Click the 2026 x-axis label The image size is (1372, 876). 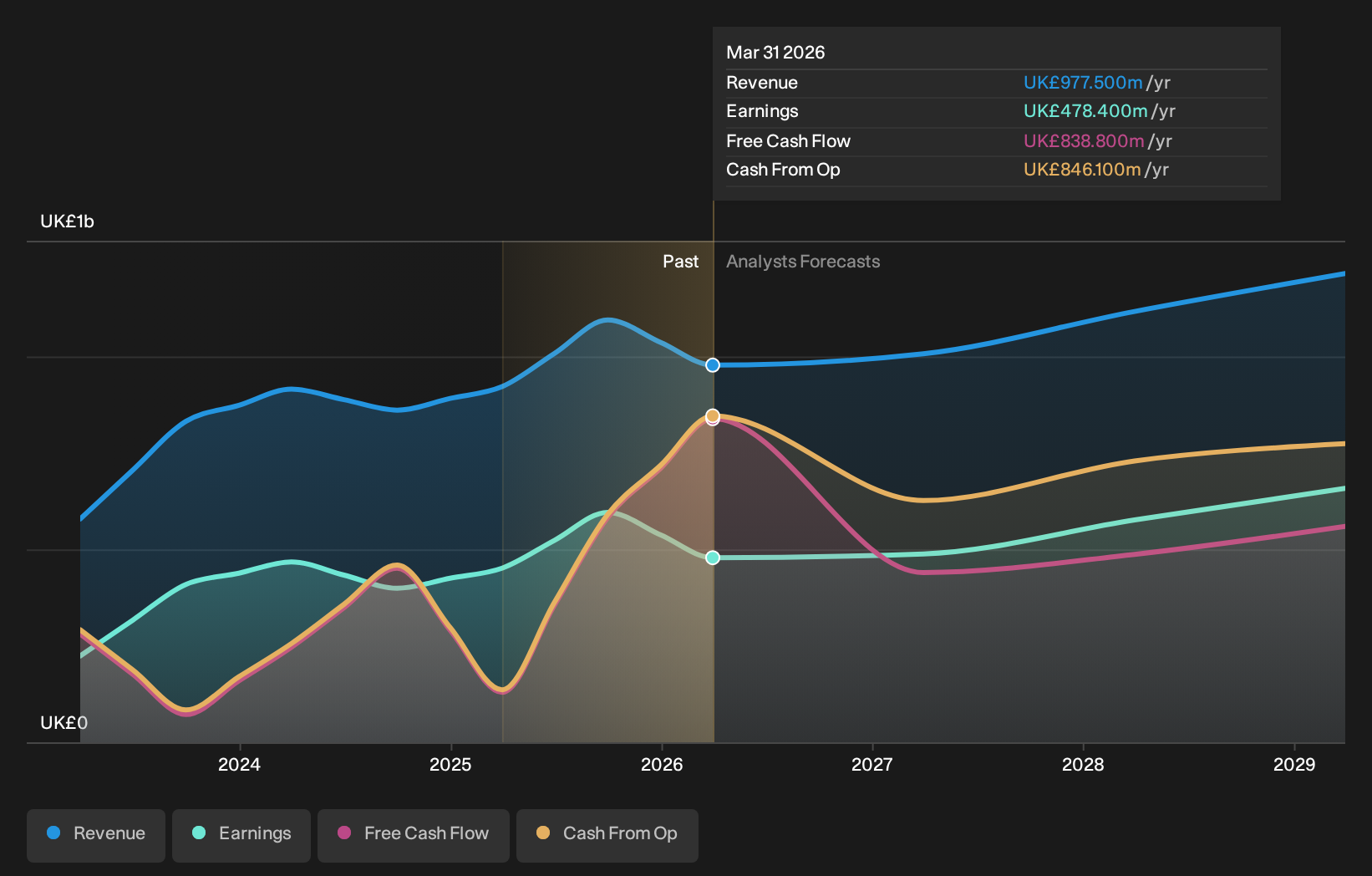click(x=662, y=764)
